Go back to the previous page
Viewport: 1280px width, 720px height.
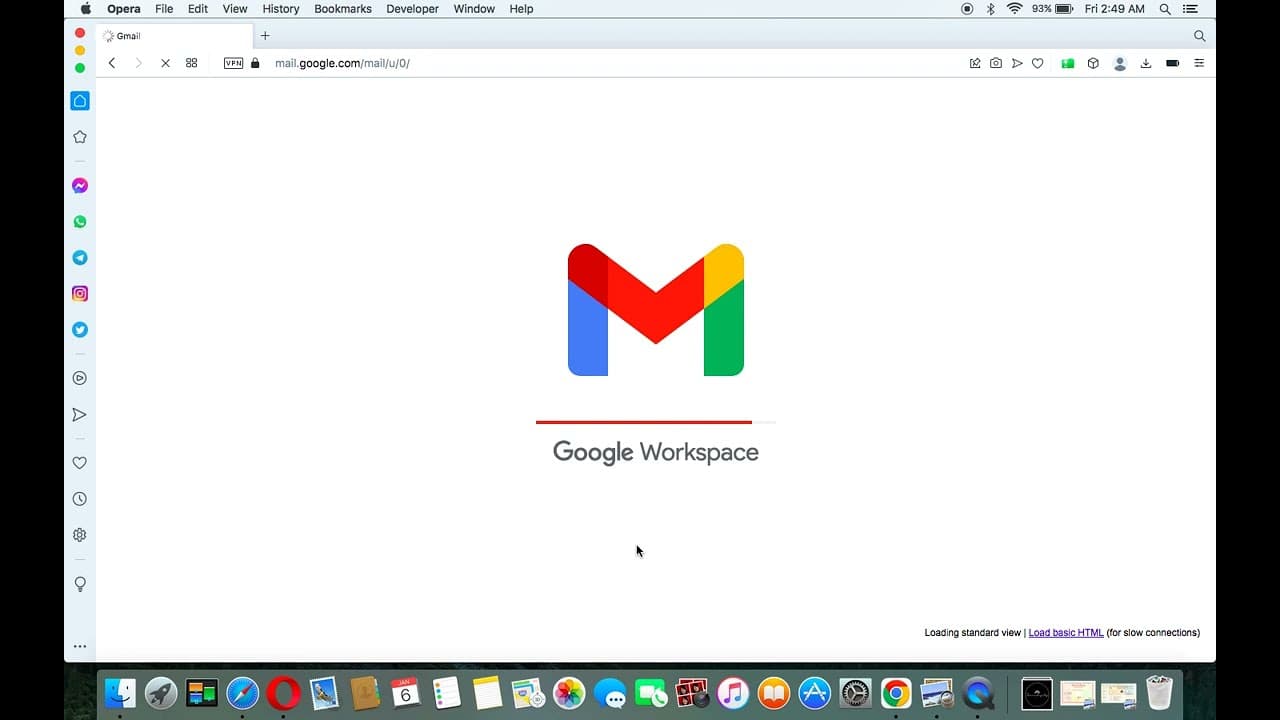tap(112, 63)
